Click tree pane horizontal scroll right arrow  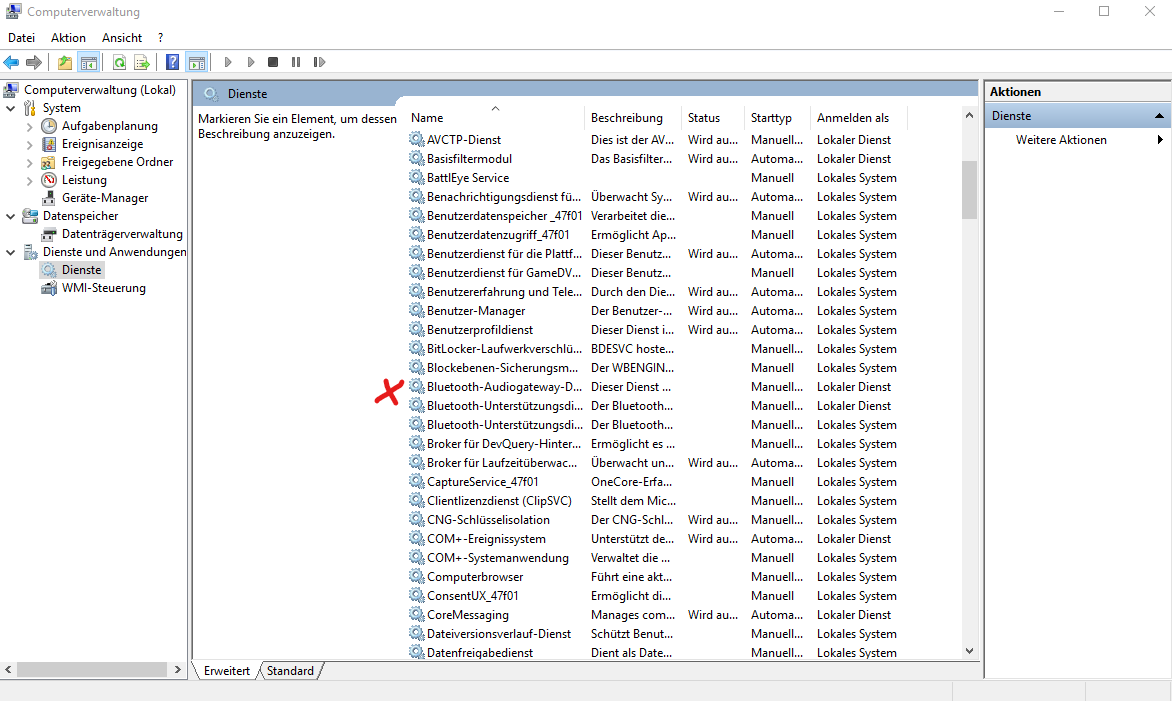tap(178, 670)
